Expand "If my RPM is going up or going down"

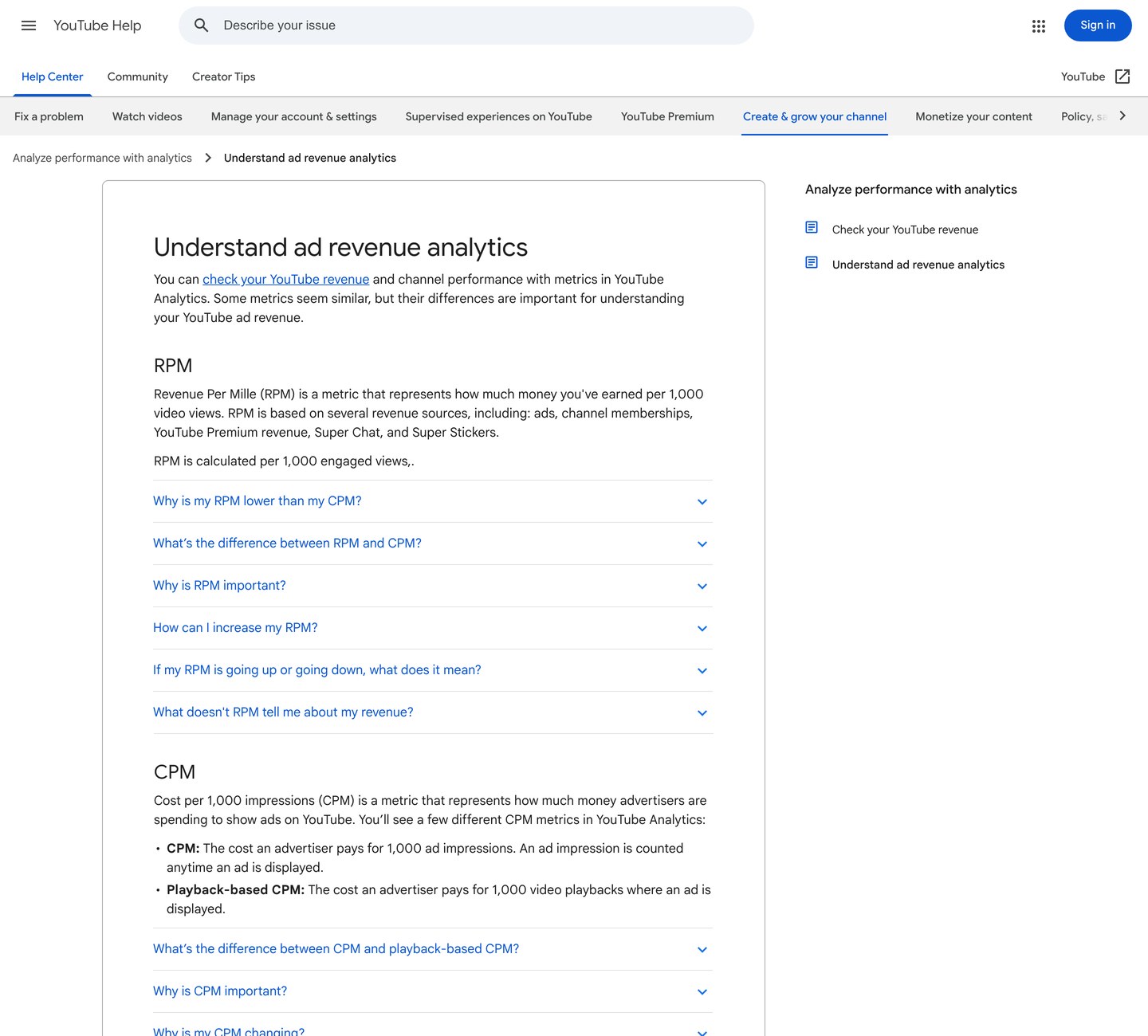pos(433,670)
